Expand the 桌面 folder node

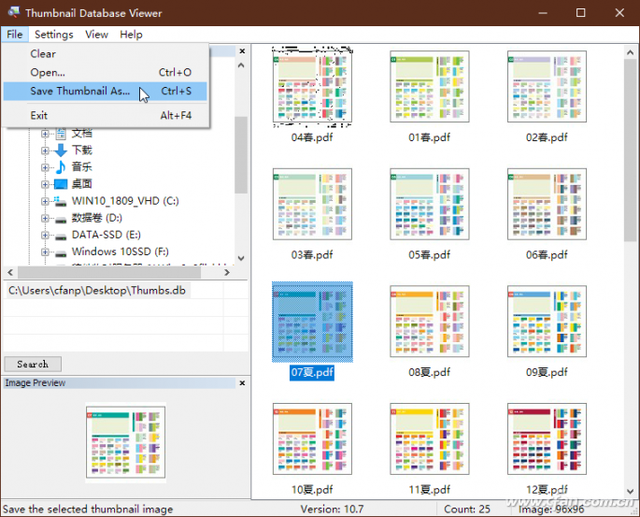click(45, 184)
